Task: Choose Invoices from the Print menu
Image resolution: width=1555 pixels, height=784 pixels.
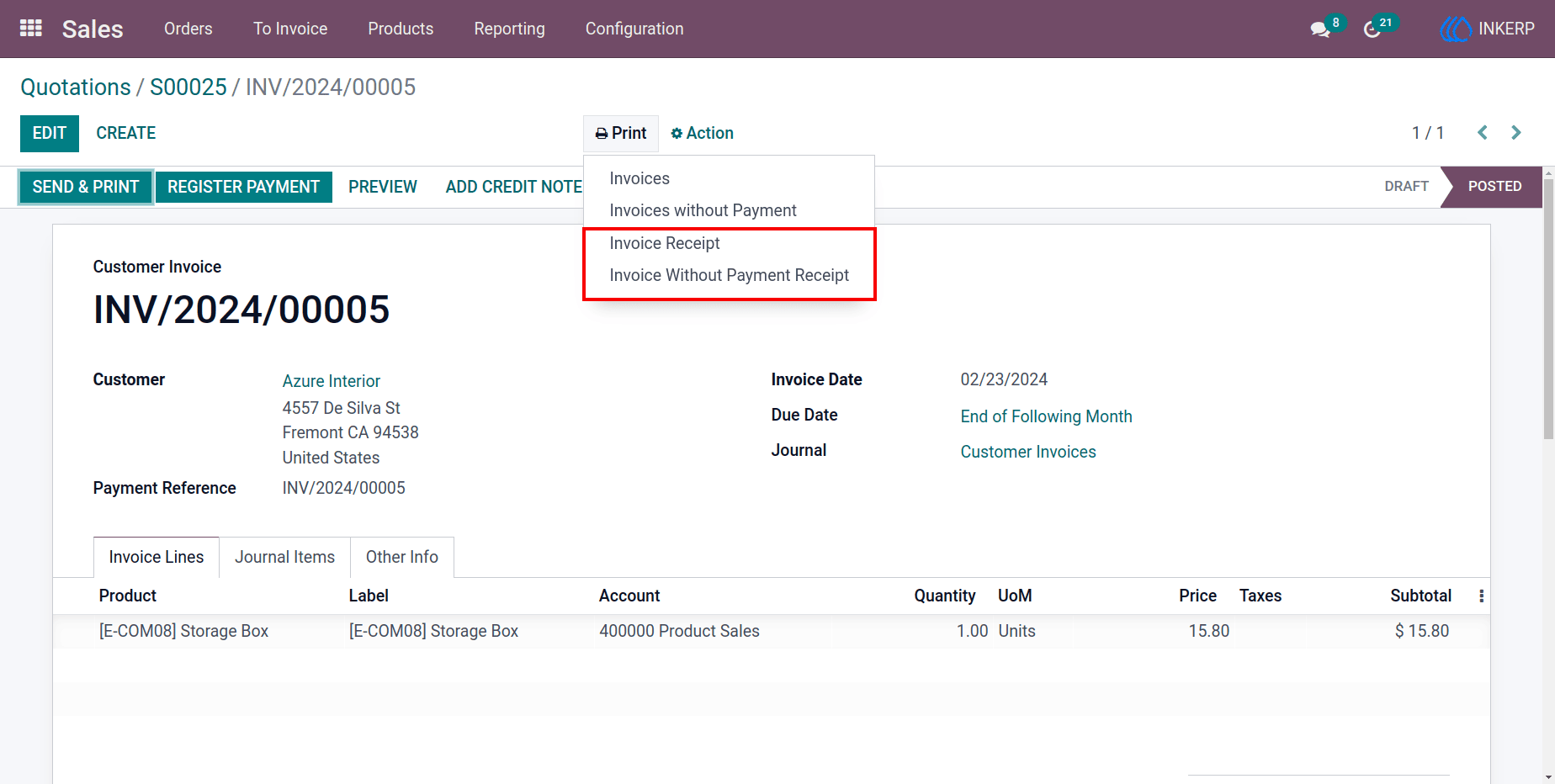Action: (x=729, y=178)
